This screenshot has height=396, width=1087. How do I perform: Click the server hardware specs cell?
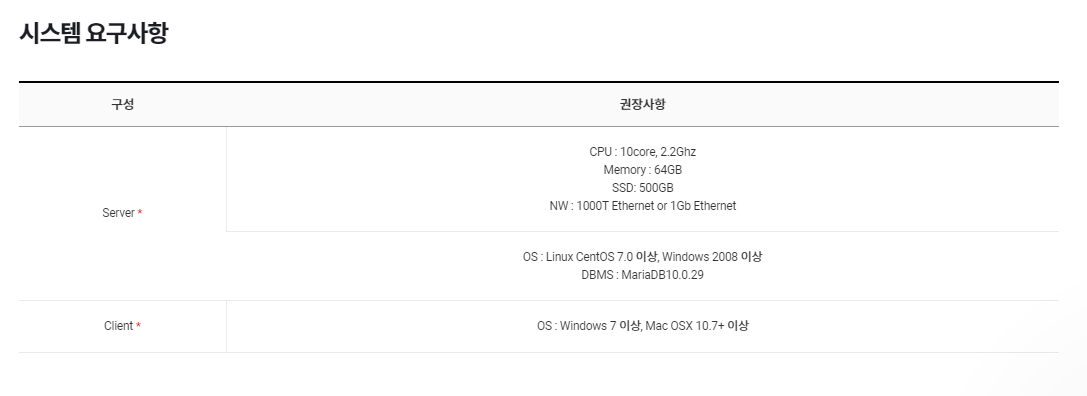pyautogui.click(x=643, y=179)
